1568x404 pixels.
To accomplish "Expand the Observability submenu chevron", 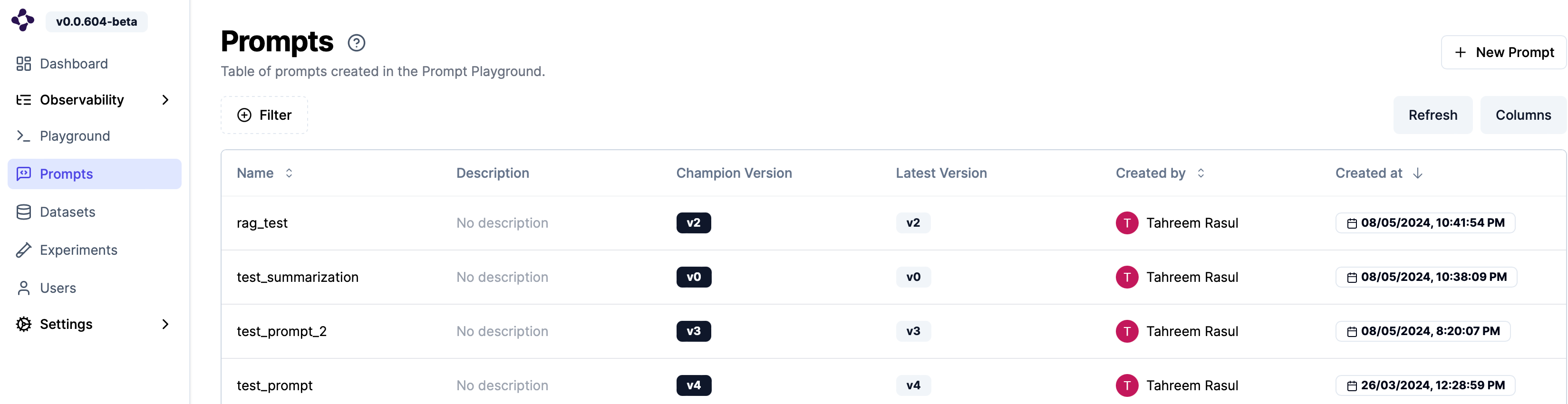I will click(x=165, y=100).
